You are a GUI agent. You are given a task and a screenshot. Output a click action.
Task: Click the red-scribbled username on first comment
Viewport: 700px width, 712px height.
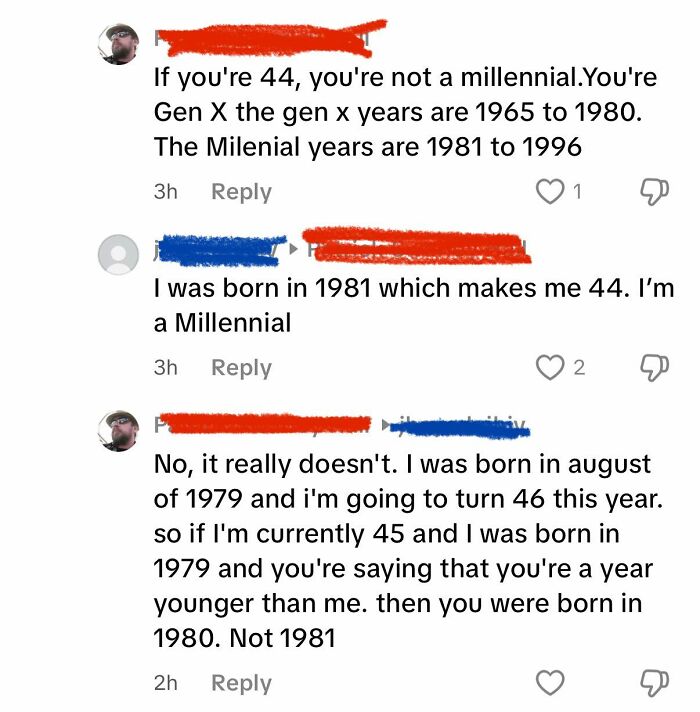270,38
